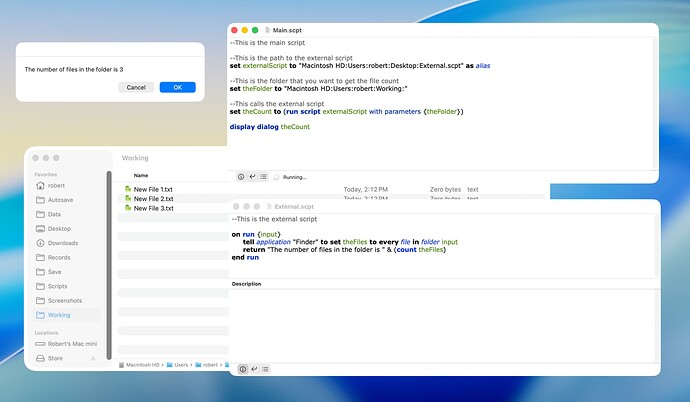Show description pane in Main.scpt window

[x=241, y=177]
